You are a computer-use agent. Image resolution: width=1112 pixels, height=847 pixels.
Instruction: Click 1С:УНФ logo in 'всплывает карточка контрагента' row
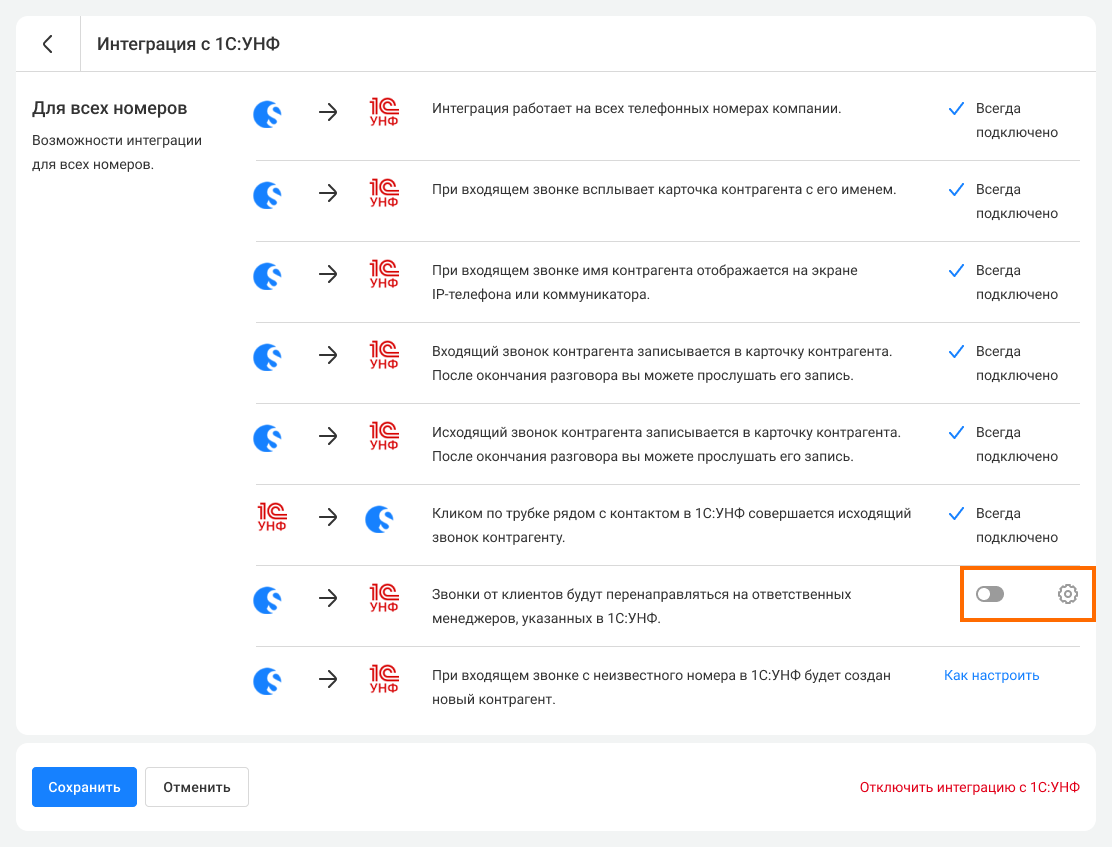click(x=384, y=193)
